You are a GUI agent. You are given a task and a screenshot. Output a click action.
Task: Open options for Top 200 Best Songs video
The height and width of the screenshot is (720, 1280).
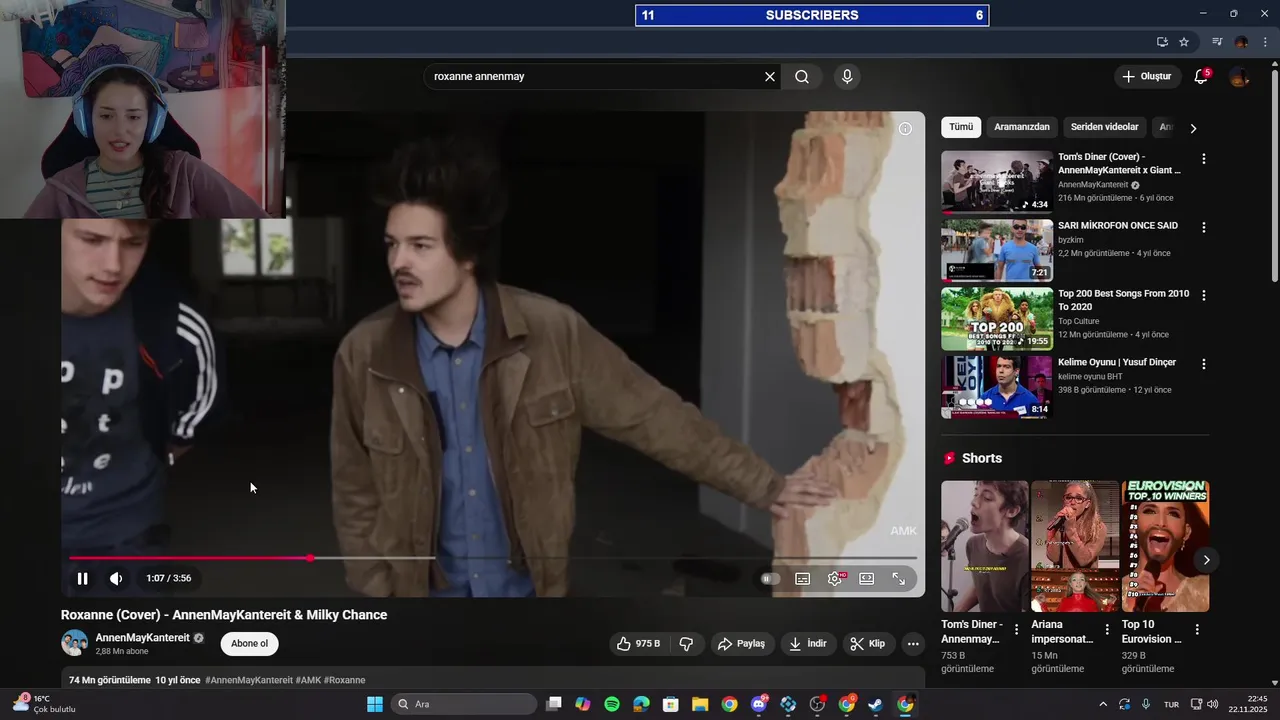point(1204,295)
